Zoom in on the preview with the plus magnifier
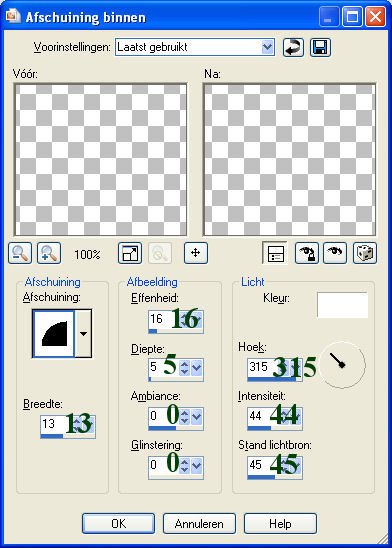 tap(49, 253)
